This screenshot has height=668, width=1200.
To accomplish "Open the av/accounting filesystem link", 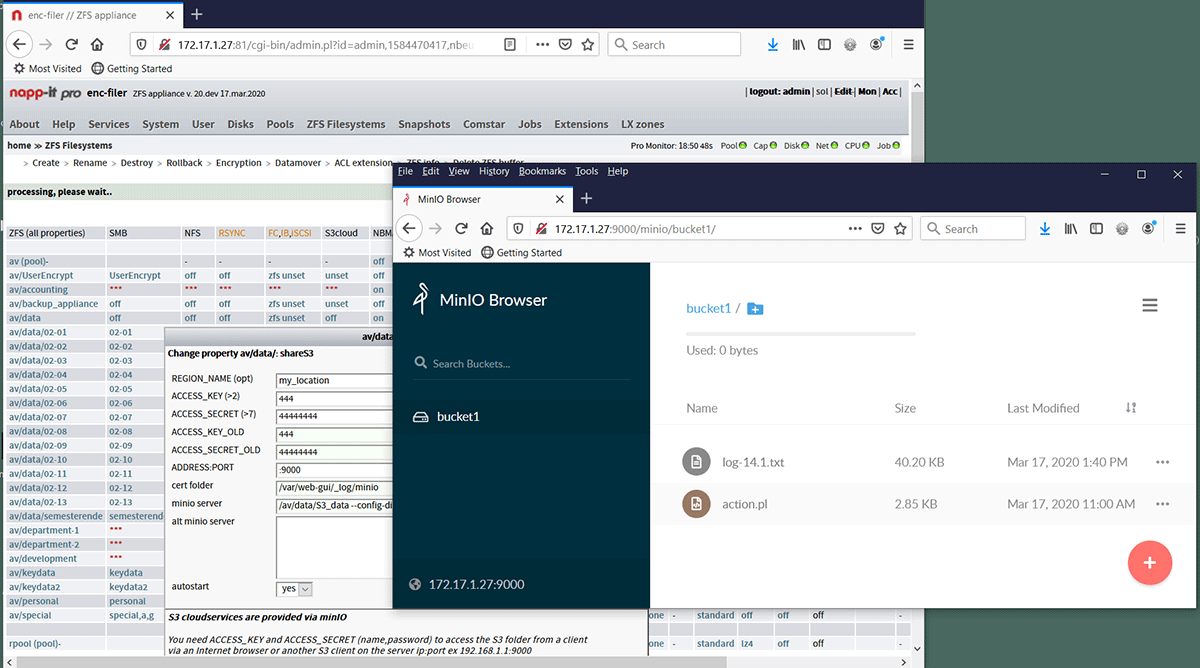I will coord(39,289).
